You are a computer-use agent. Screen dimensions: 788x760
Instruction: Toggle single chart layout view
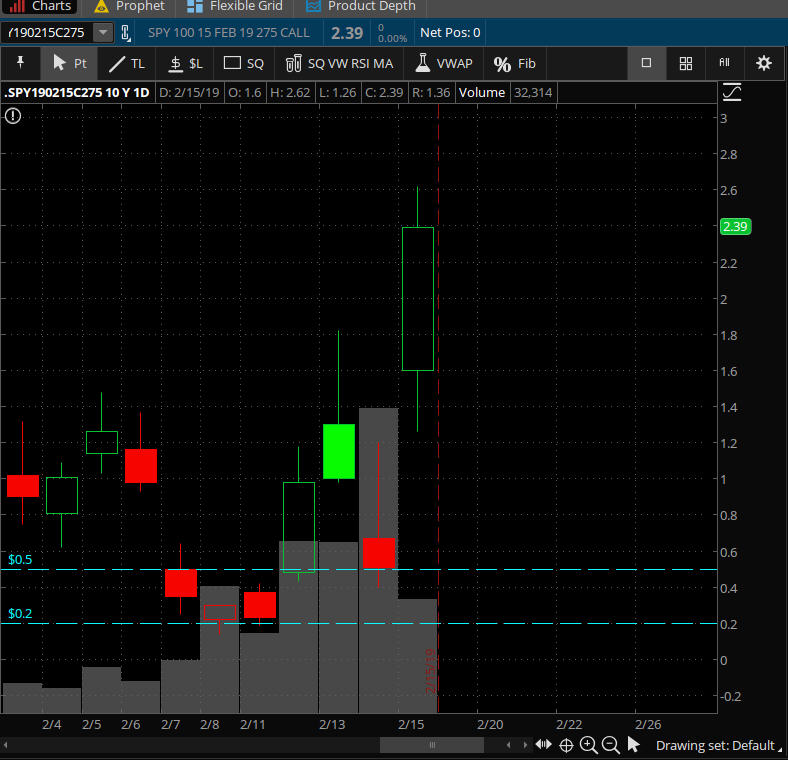click(646, 63)
